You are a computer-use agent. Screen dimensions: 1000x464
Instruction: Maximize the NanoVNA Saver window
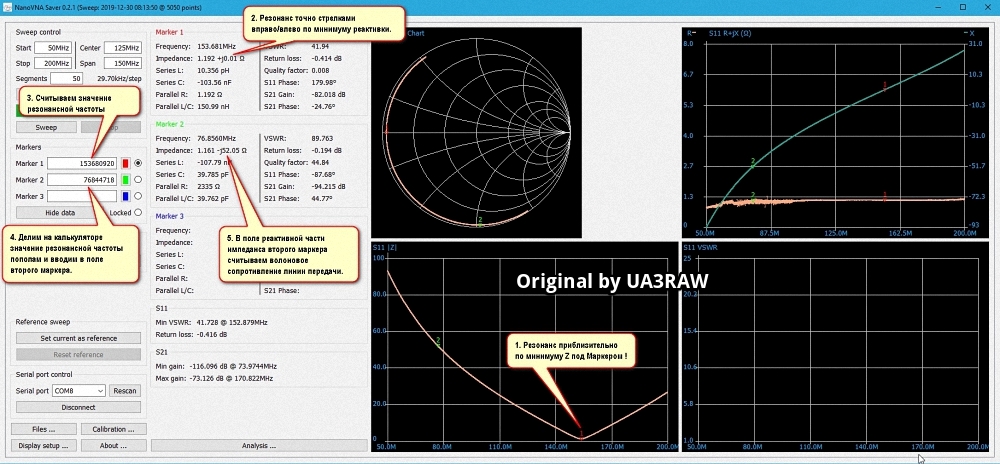point(962,6)
